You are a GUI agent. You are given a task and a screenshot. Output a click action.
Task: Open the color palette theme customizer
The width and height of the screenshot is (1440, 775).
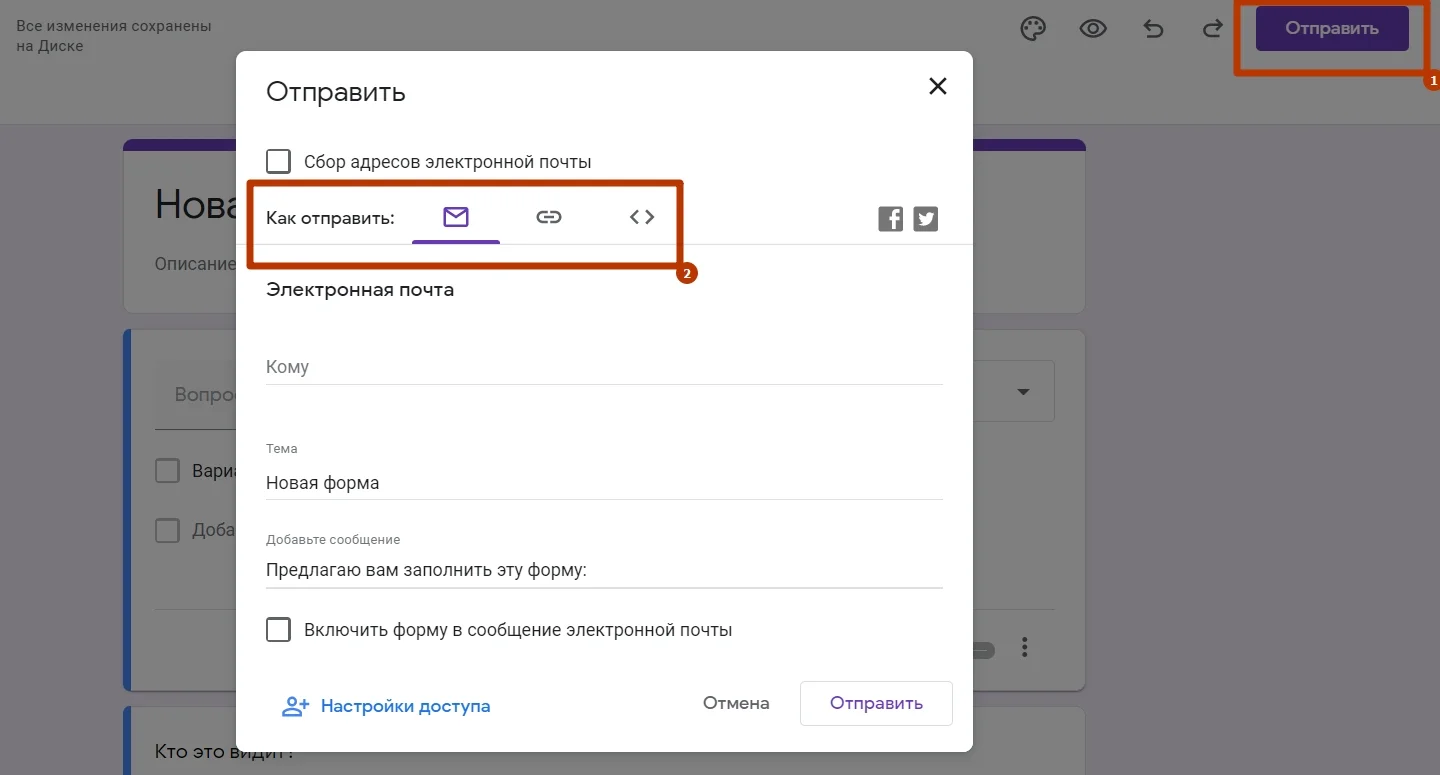[1032, 29]
